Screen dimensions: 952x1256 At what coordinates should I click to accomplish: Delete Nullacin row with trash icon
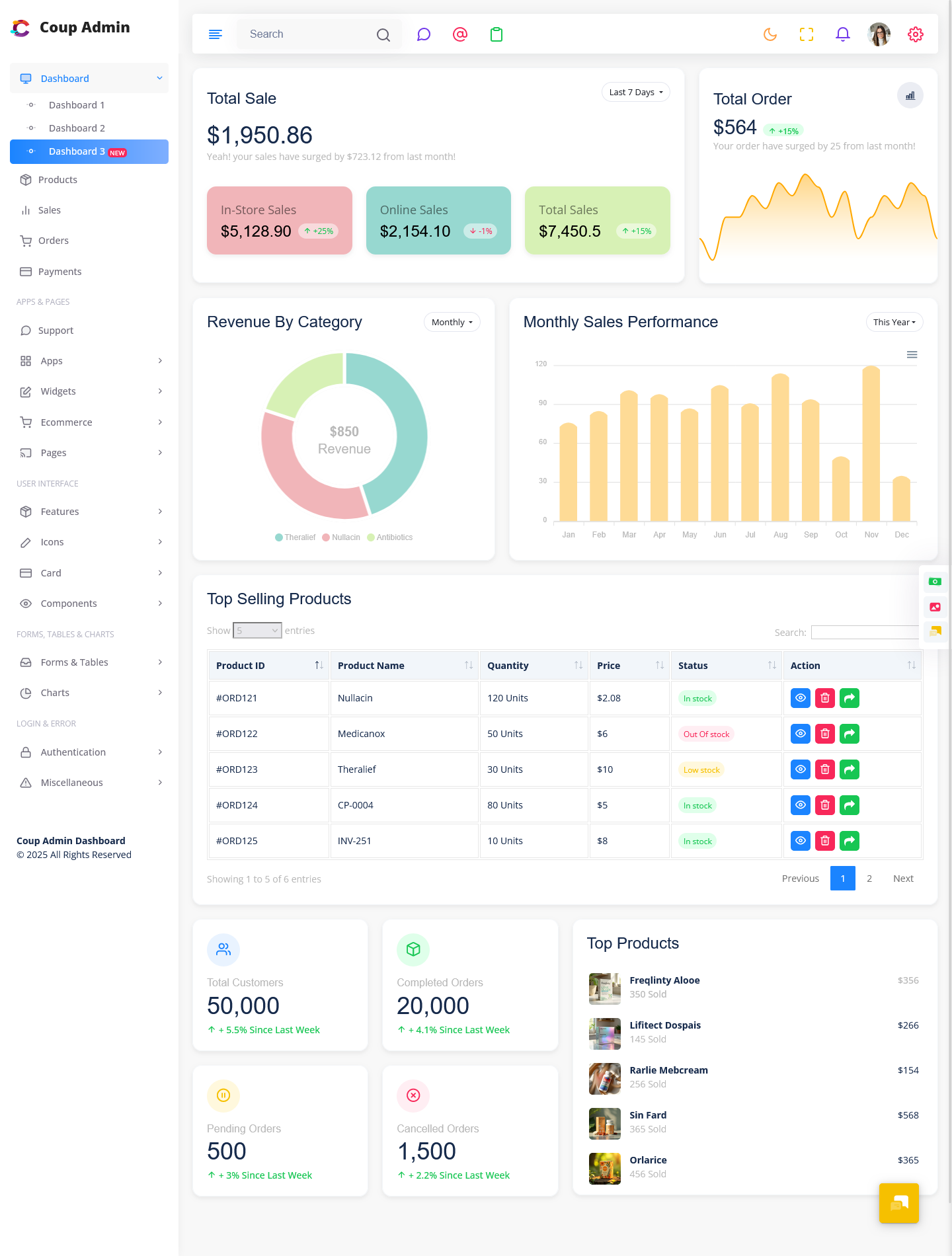[825, 698]
